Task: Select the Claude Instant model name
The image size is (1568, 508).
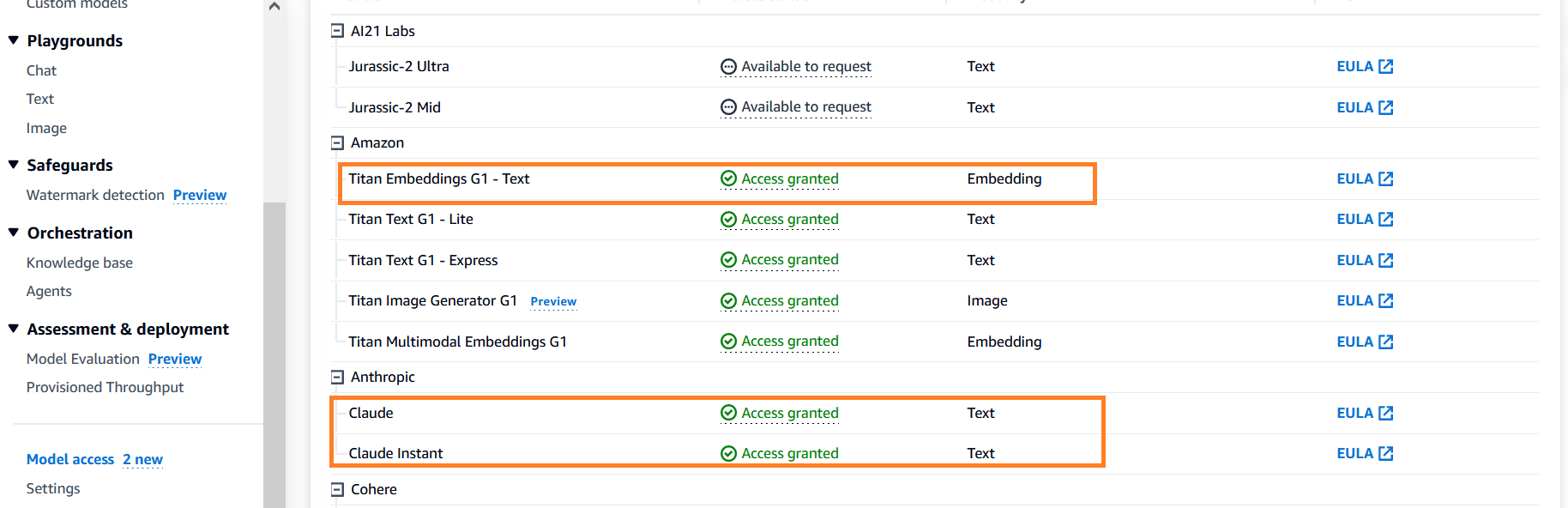Action: [x=395, y=453]
